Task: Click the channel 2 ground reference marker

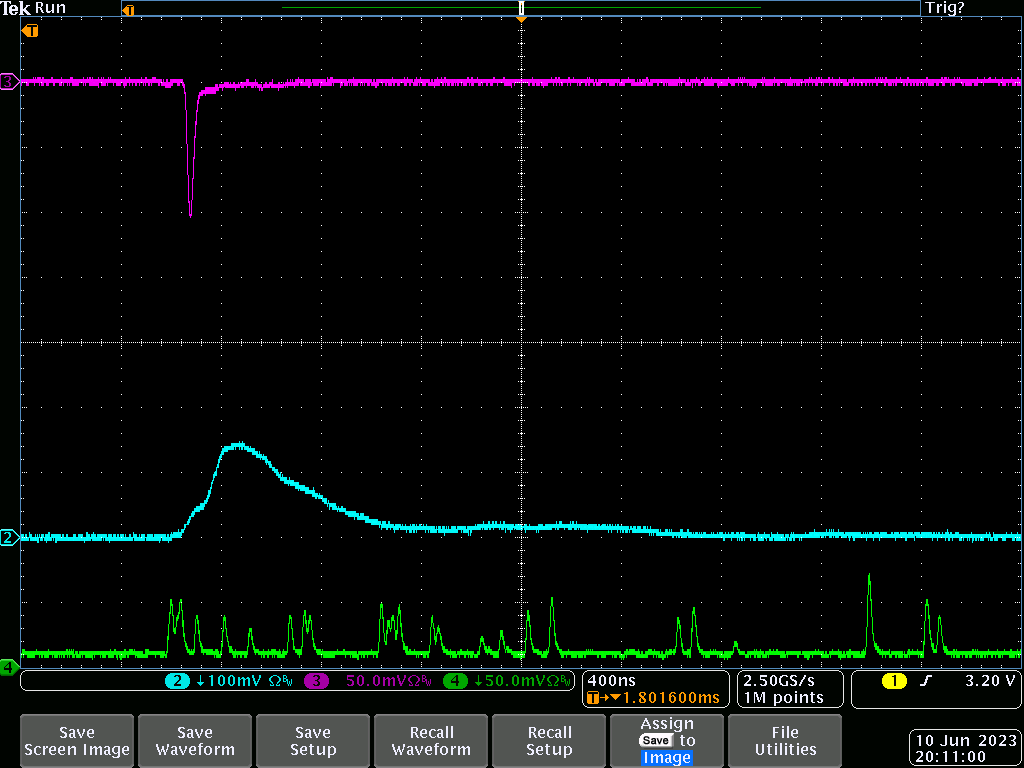Action: pyautogui.click(x=10, y=537)
